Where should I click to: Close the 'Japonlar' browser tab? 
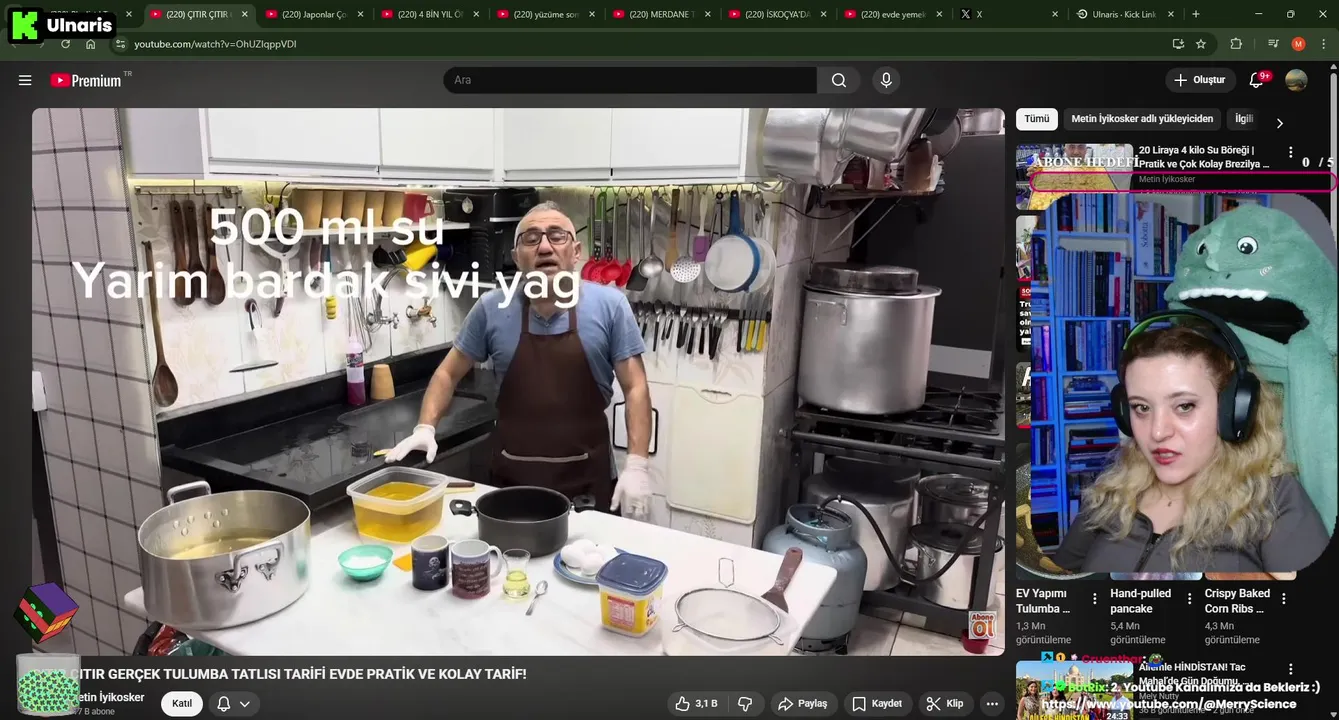360,14
